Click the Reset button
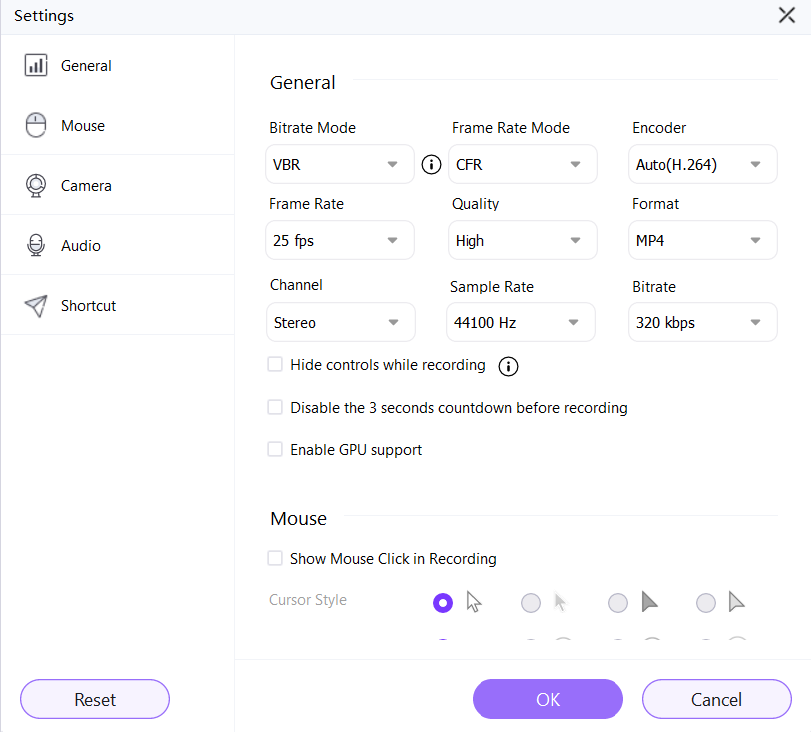Image resolution: width=811 pixels, height=732 pixels. click(x=95, y=699)
